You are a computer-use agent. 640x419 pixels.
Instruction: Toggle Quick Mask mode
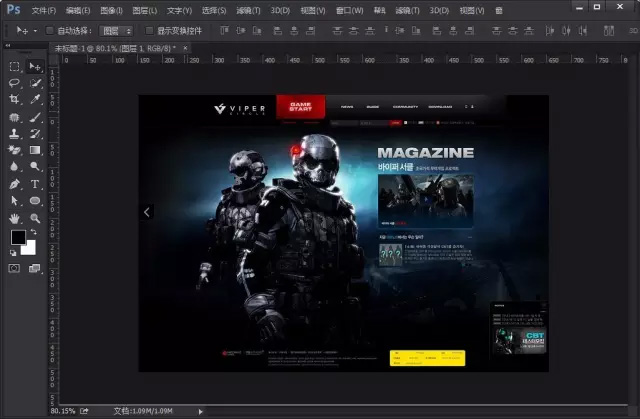14,268
